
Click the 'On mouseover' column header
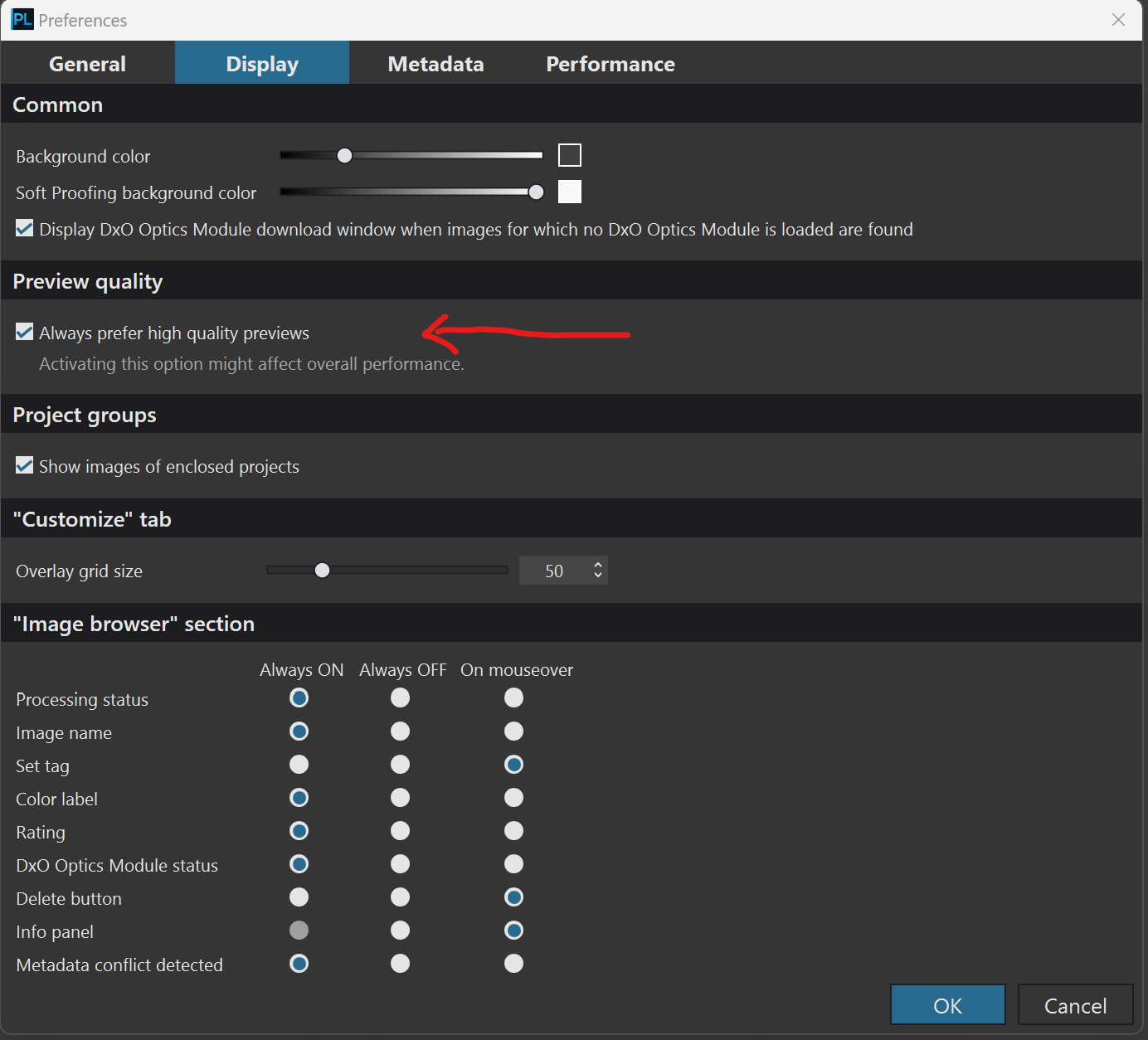click(517, 670)
